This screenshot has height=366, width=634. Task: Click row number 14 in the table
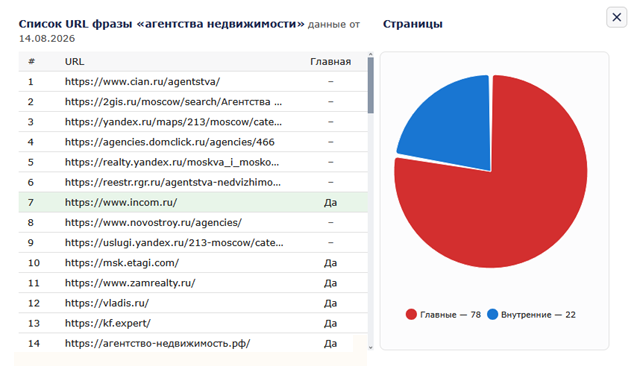[x=34, y=344]
